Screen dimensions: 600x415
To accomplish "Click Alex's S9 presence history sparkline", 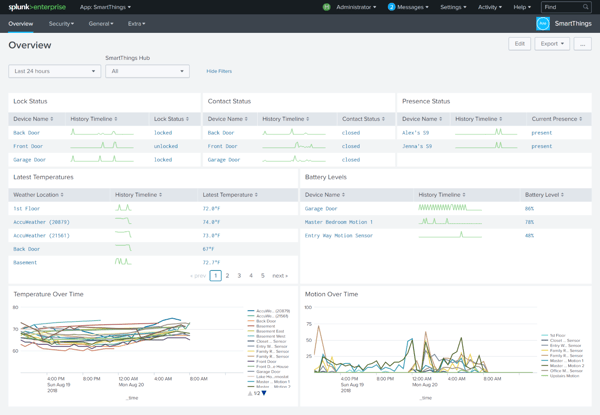I will (x=486, y=132).
